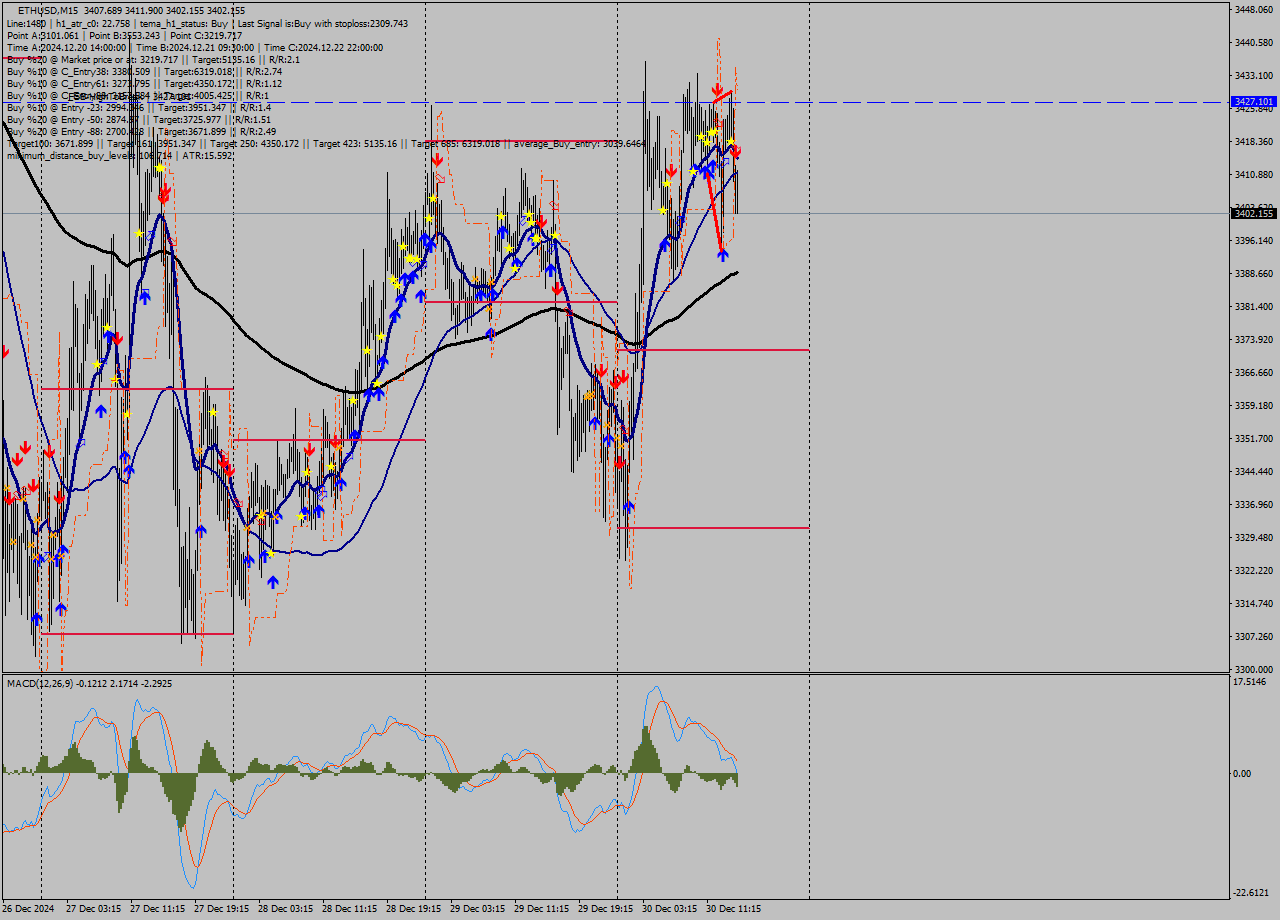Click the 3366.660 price axis label
1280x920 pixels.
[1253, 372]
